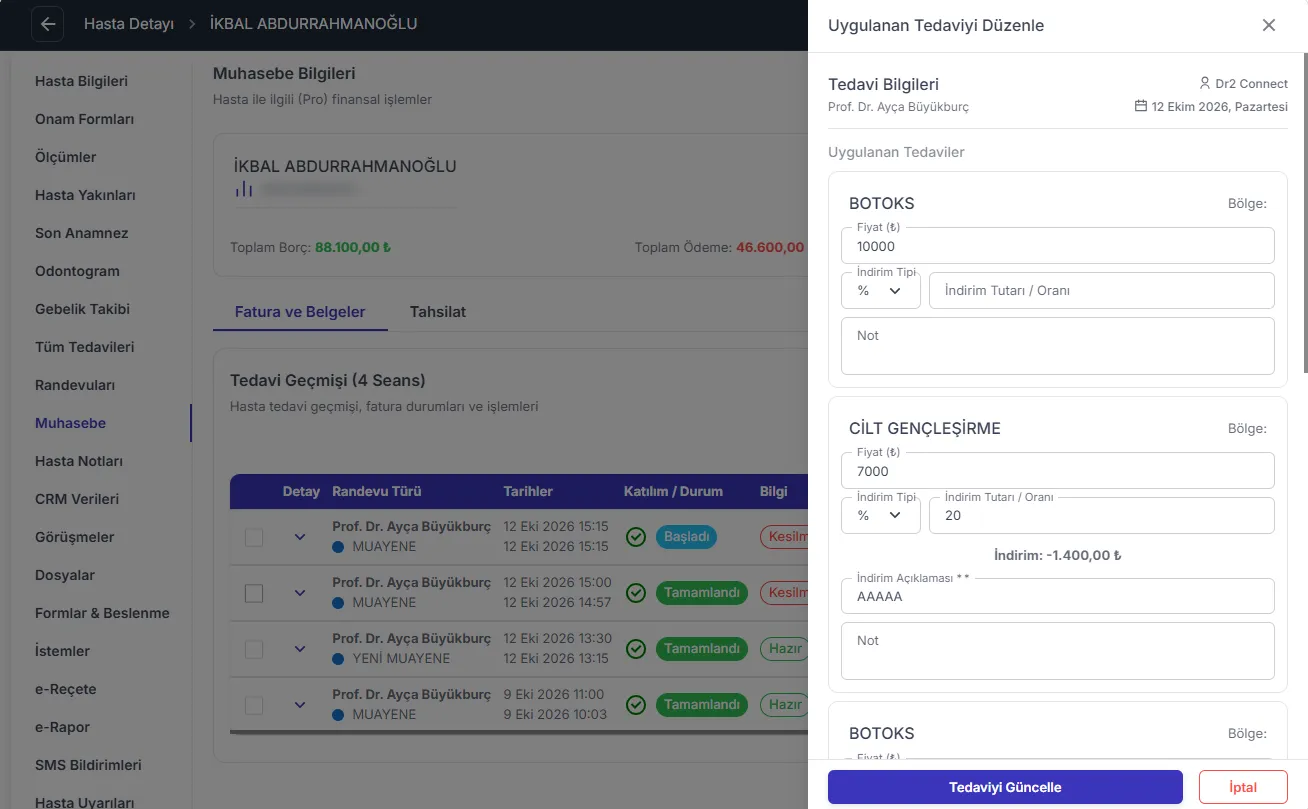This screenshot has width=1308, height=809.
Task: Open İndirim Tipi dropdown for CİLT GENÇLEŞİRME
Action: point(881,515)
